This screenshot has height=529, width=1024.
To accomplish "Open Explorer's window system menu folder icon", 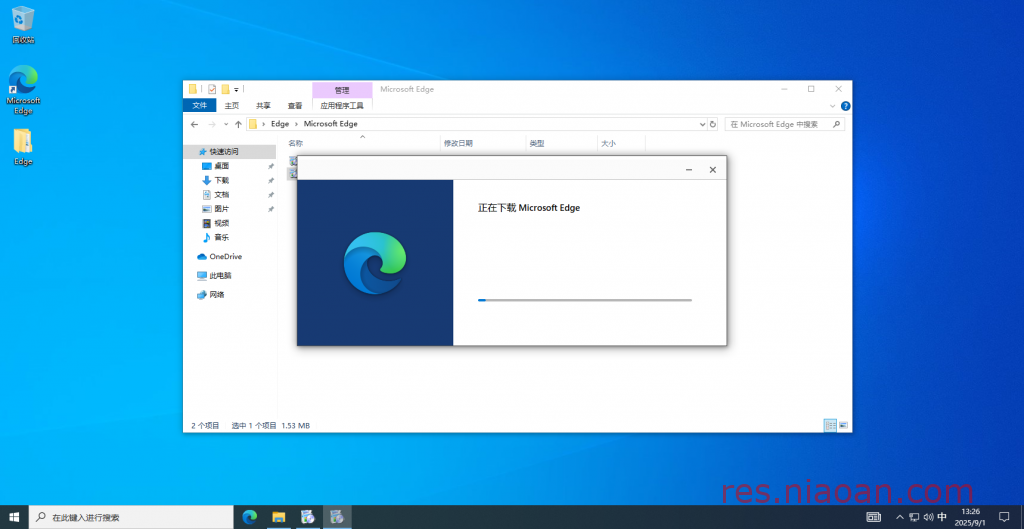I will (193, 89).
